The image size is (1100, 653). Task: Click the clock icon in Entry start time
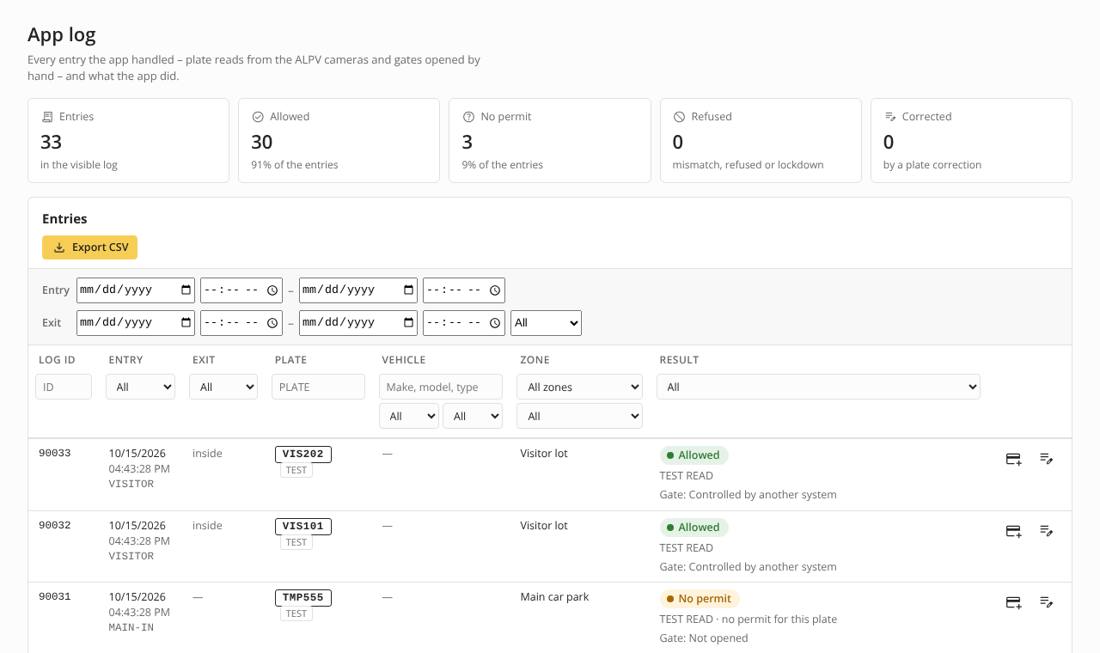pos(272,290)
